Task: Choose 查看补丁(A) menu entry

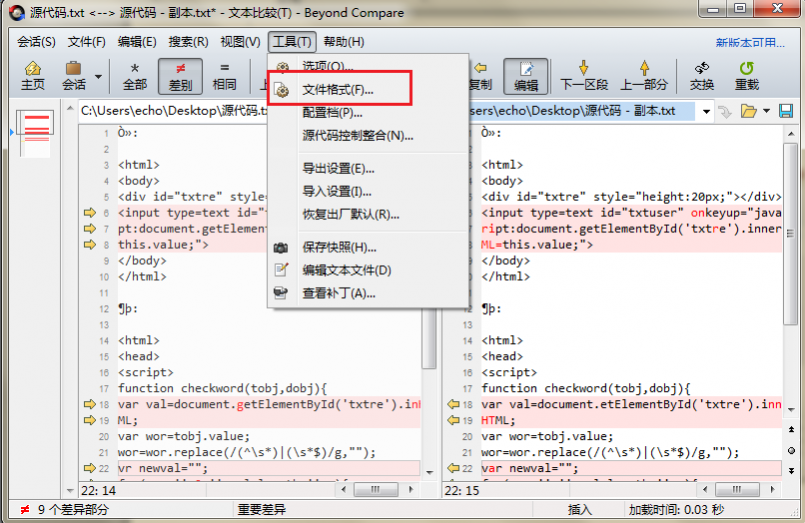Action: [x=368, y=293]
